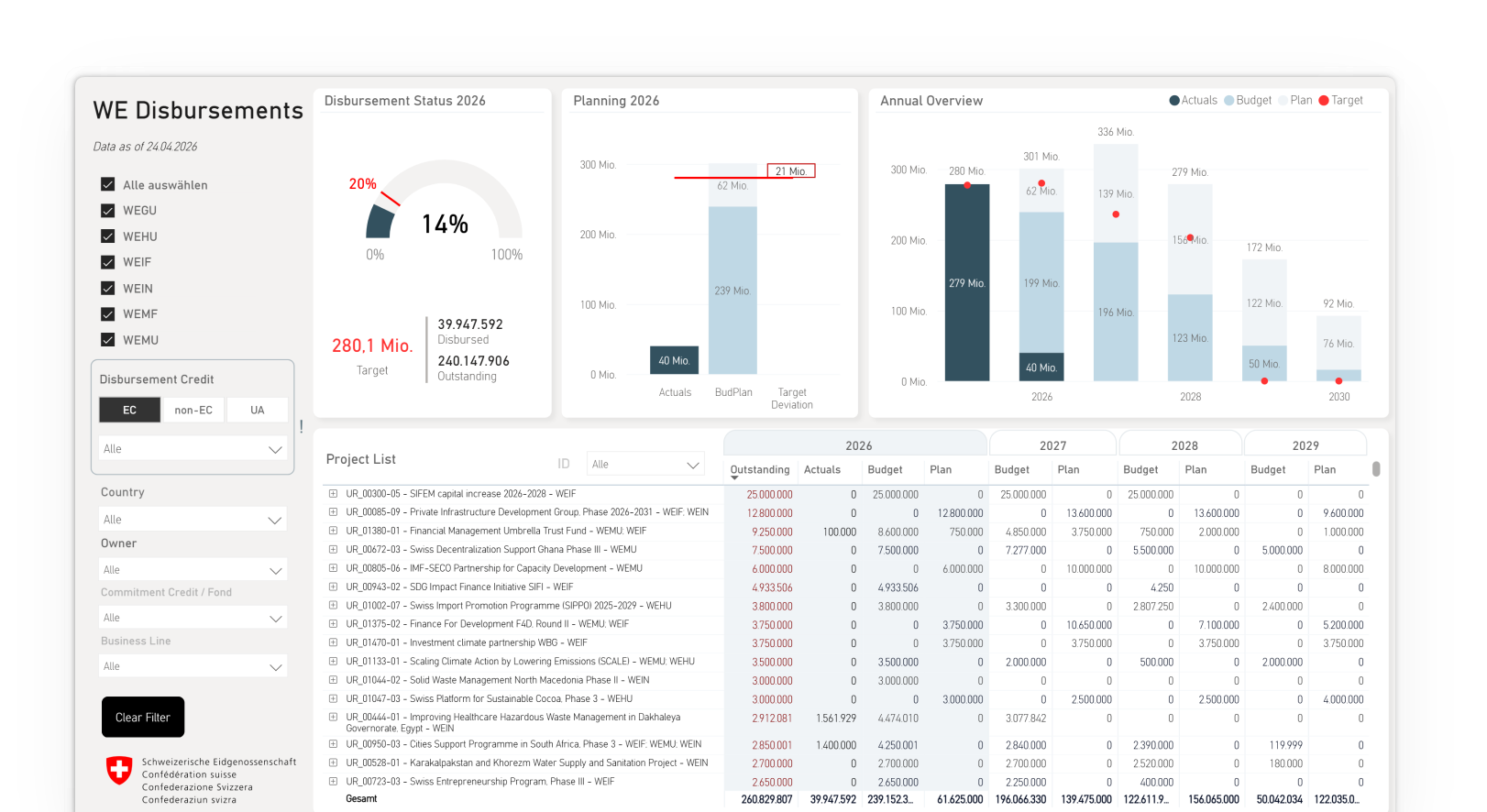Select the non-EC credit tab
The width and height of the screenshot is (1487, 812).
(x=193, y=410)
